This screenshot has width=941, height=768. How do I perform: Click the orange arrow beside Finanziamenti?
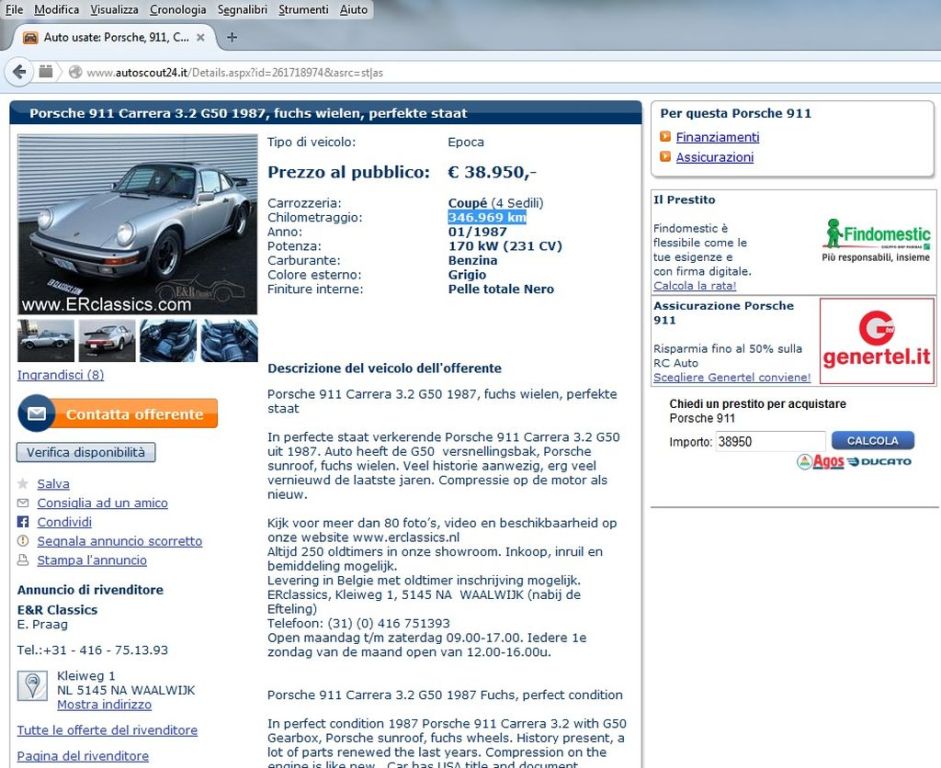tap(665, 137)
